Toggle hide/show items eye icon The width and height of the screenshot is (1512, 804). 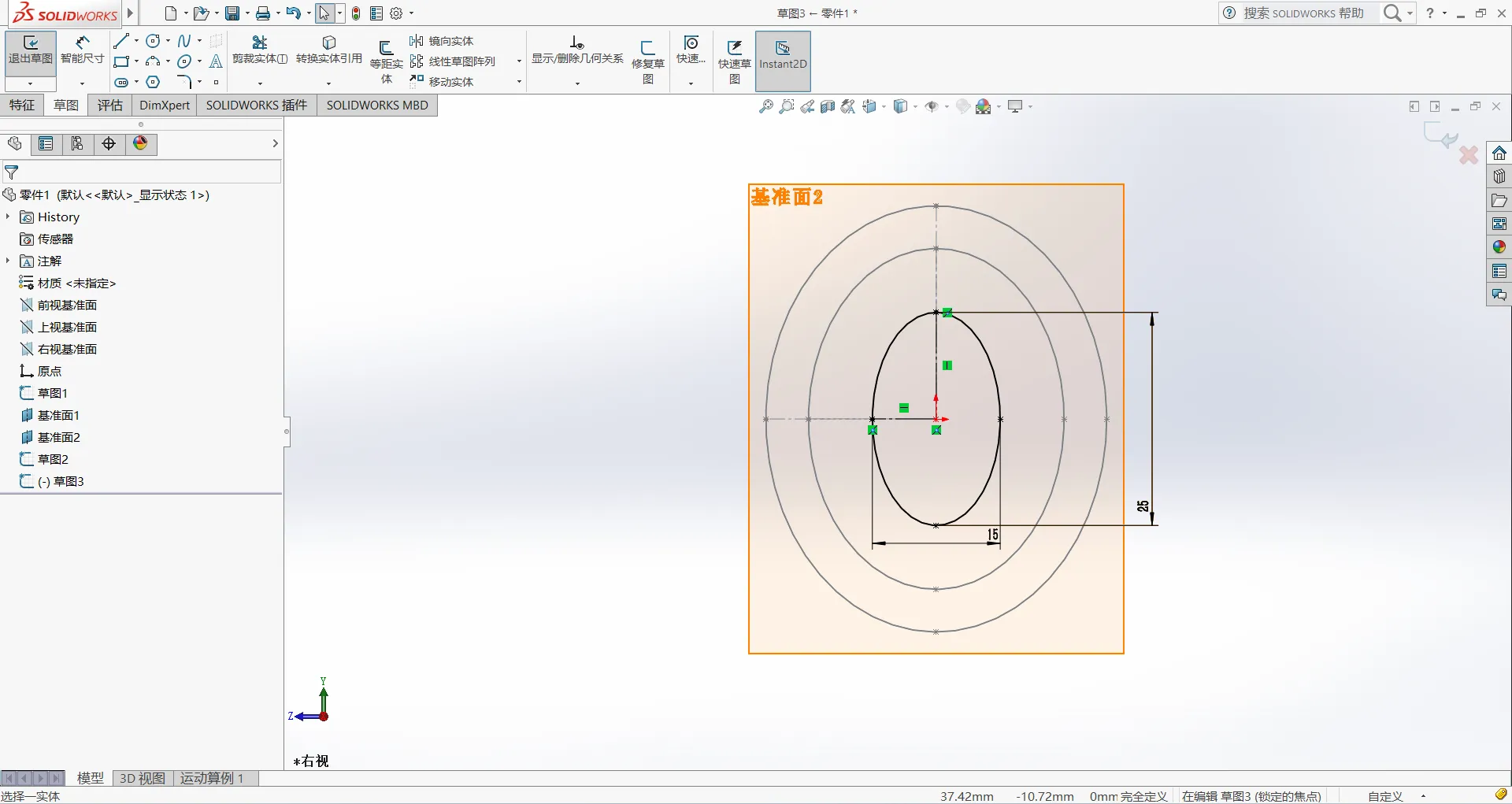pyautogui.click(x=932, y=107)
